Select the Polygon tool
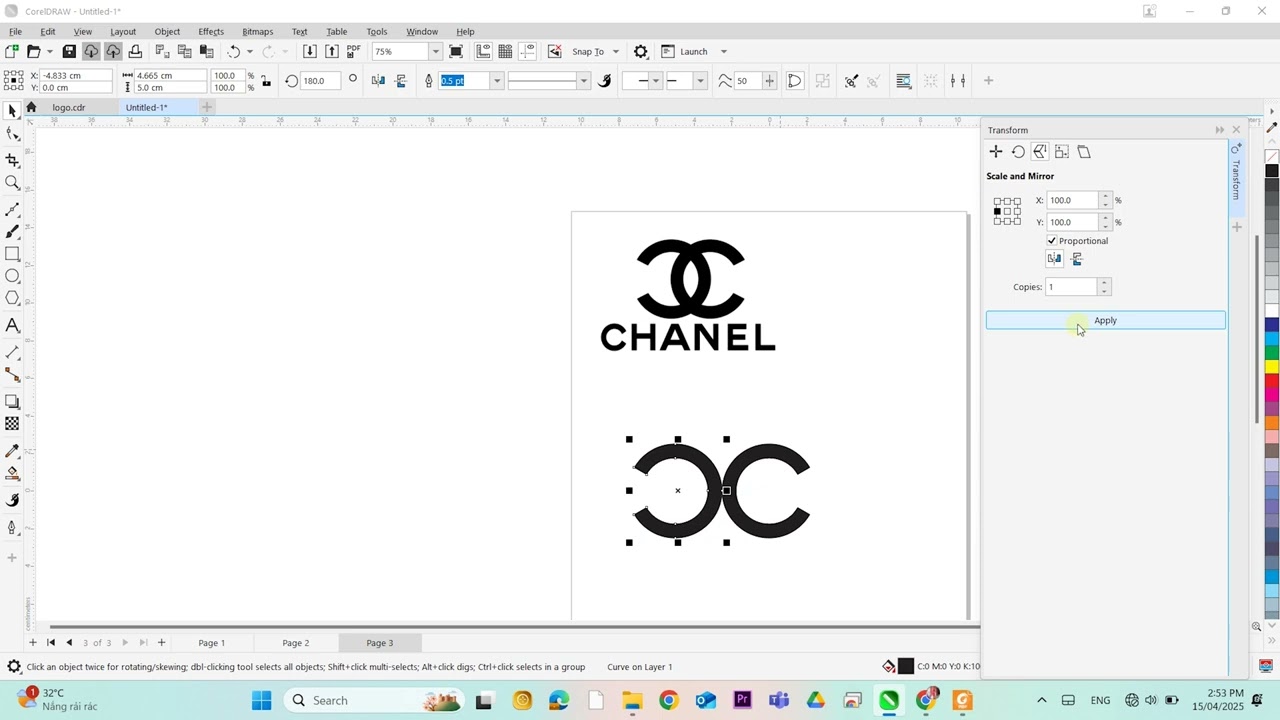1280x720 pixels. coord(12,298)
